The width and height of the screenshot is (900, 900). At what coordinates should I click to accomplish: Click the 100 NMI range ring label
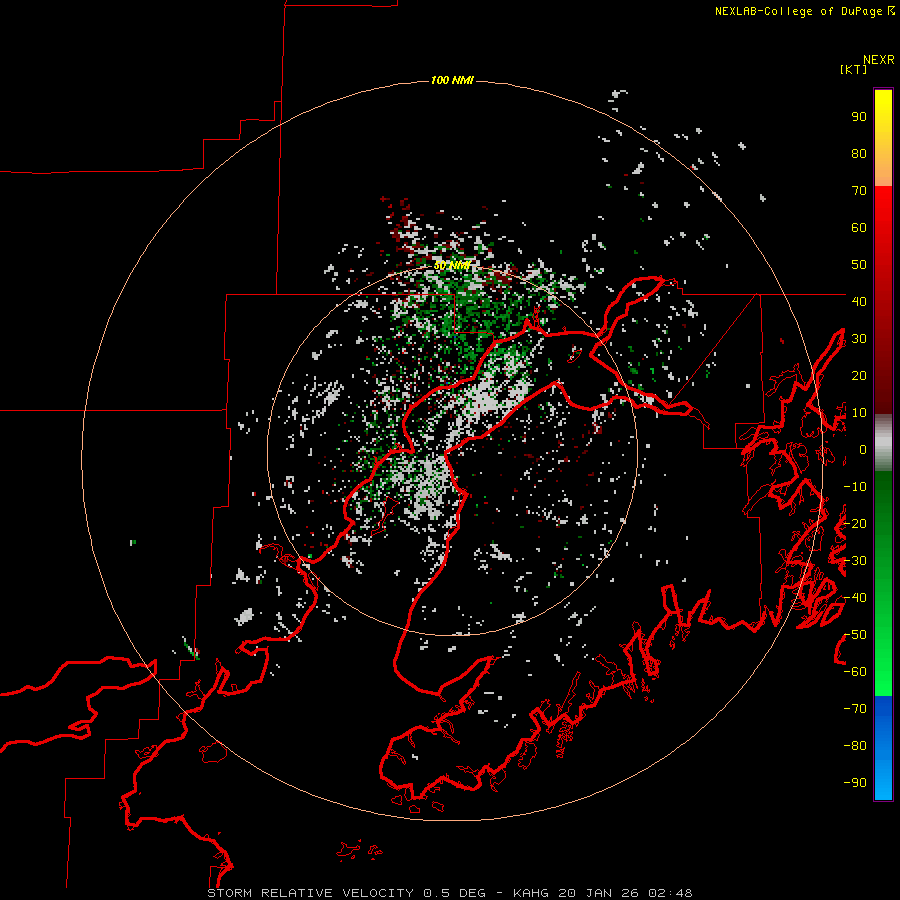452,80
